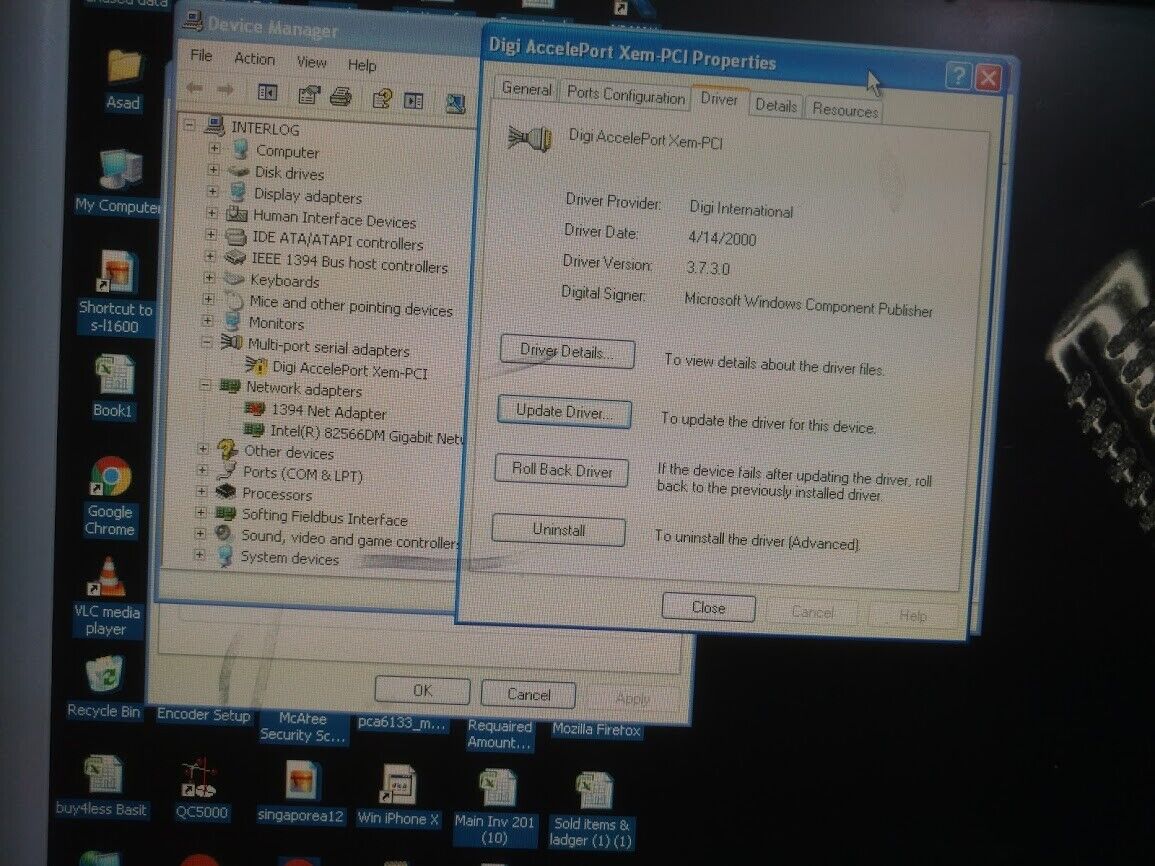Click the Back arrow in Device Manager toolbar
Screen dimensions: 1155x866
(x=194, y=88)
